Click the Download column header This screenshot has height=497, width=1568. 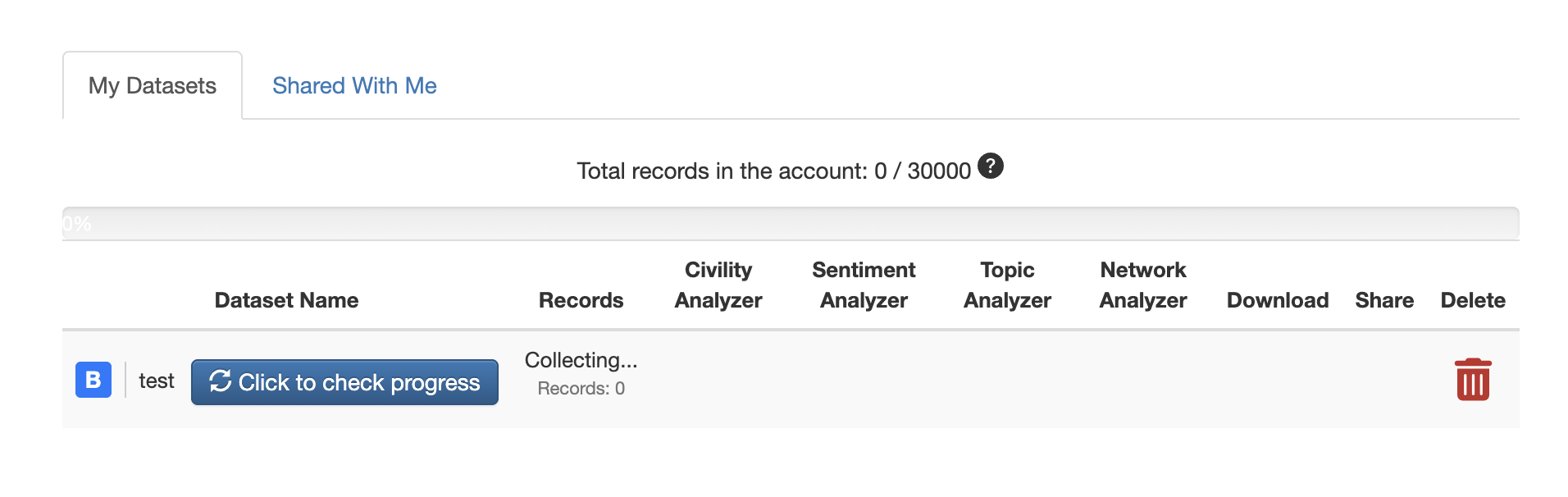pyautogui.click(x=1278, y=300)
